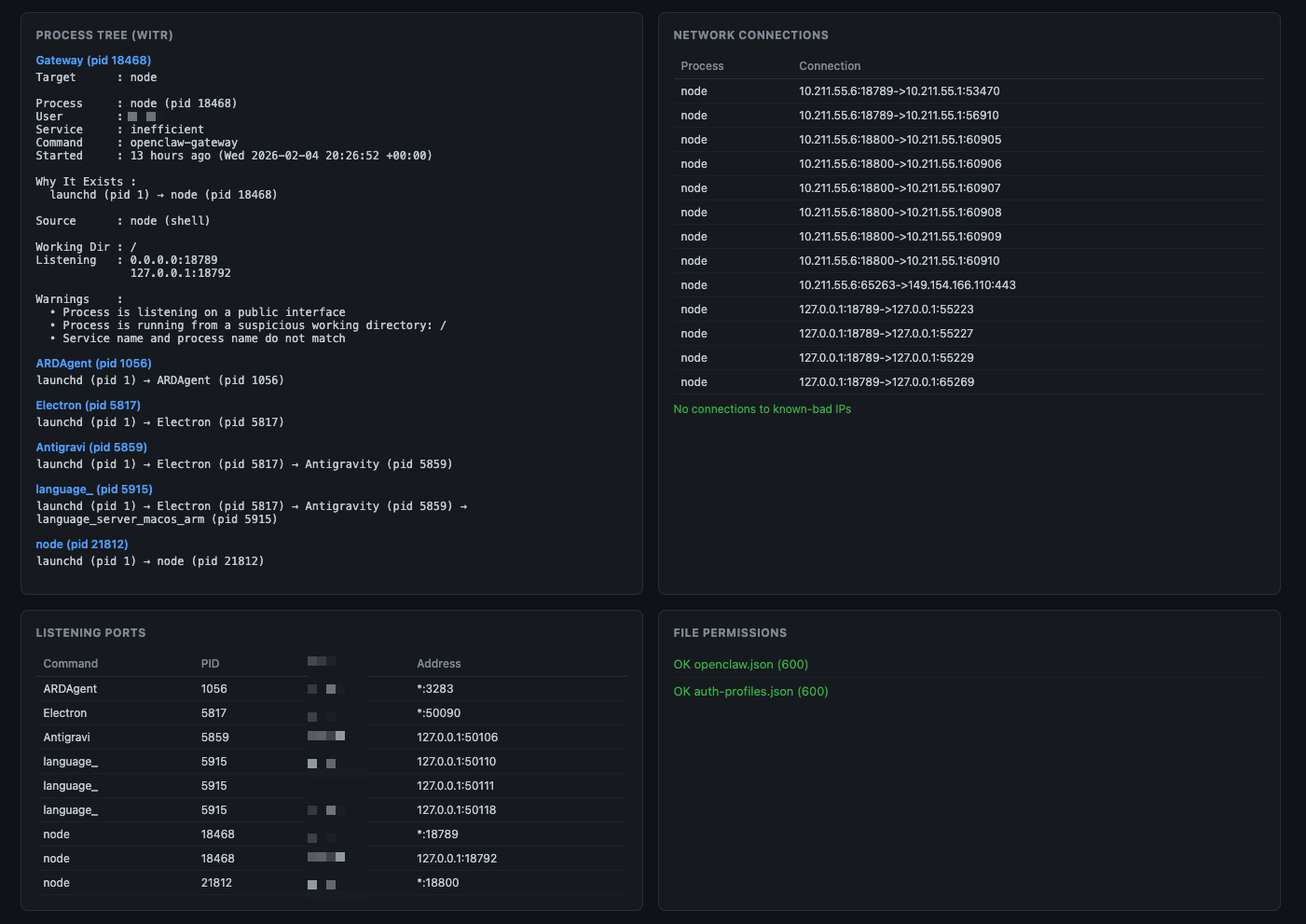Screen dimensions: 1306x924
Task: Click the 127.0.0.1:65269 connection entry
Action: point(886,382)
